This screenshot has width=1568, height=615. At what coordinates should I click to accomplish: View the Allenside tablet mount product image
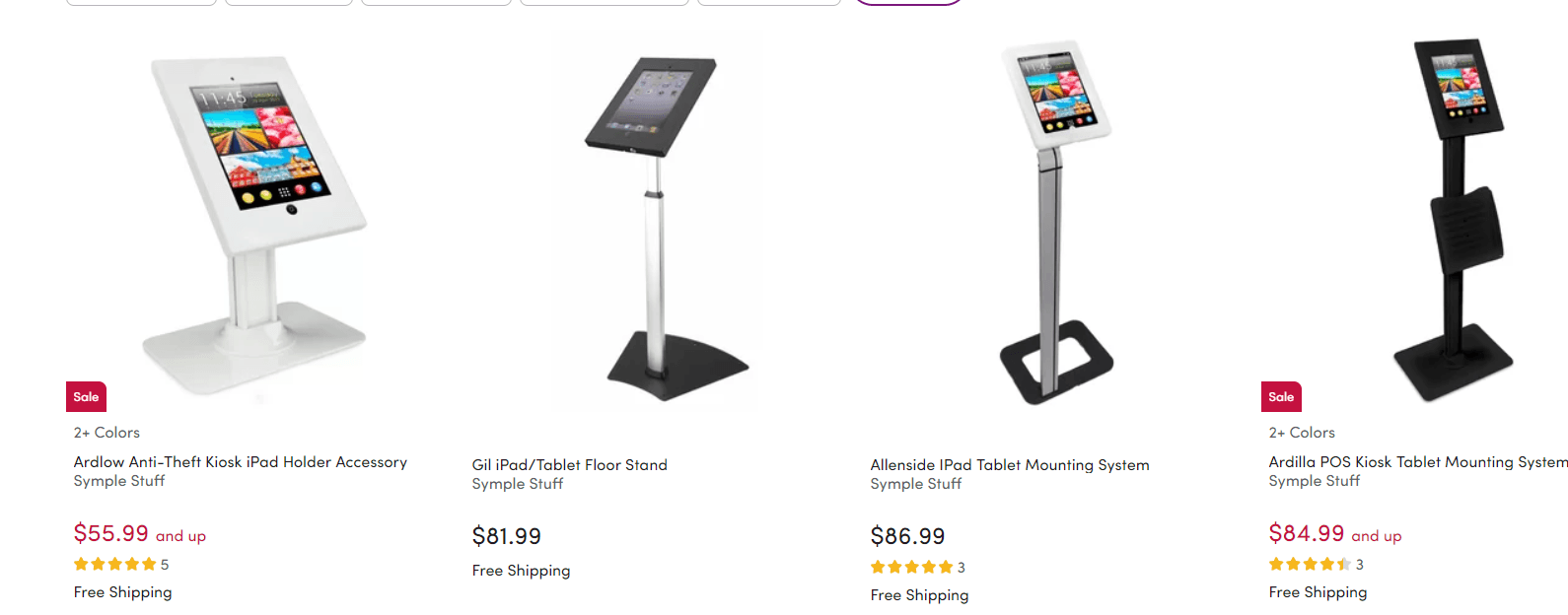pos(1056,222)
